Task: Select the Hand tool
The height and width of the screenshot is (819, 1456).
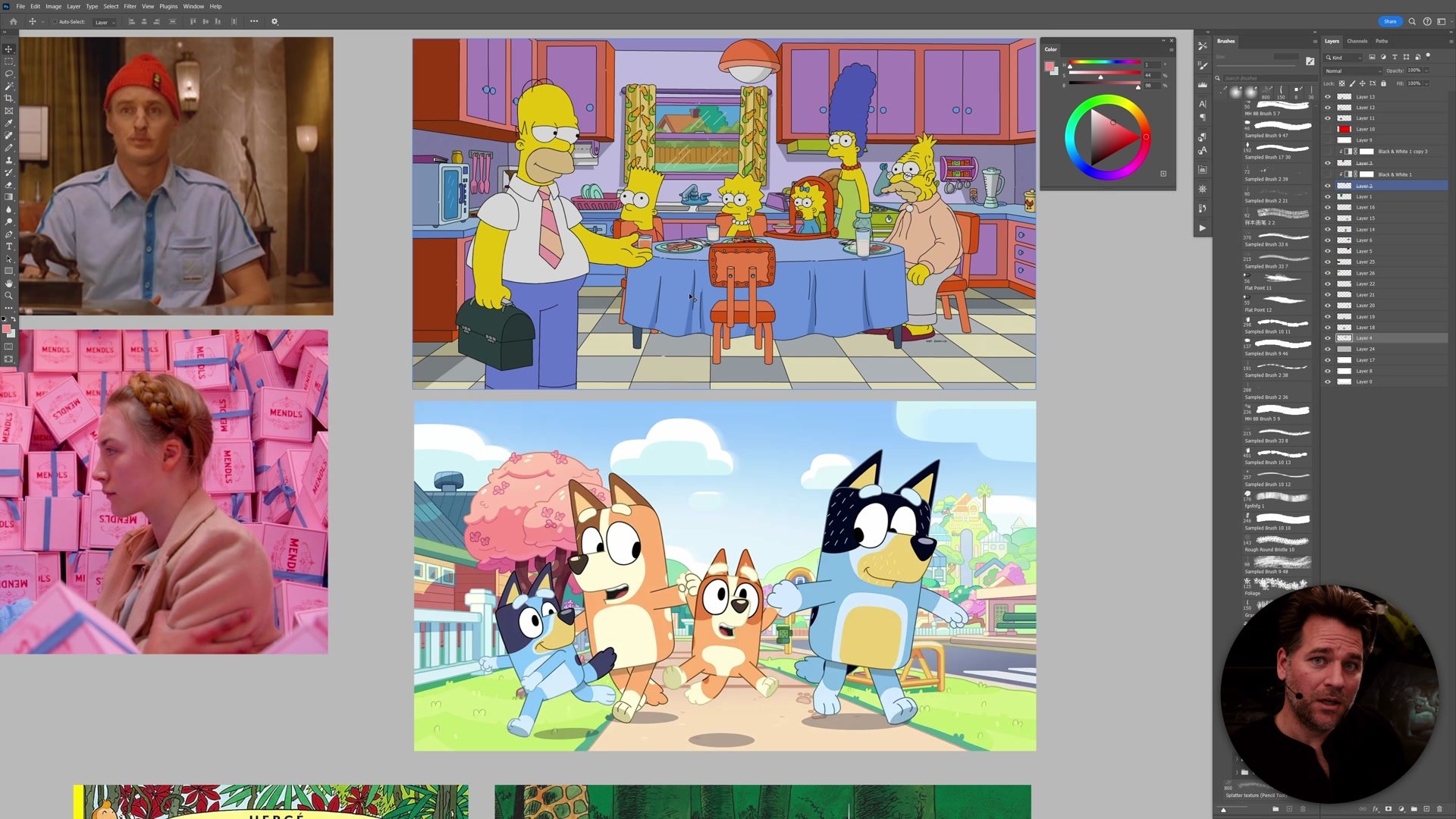Action: [x=9, y=283]
